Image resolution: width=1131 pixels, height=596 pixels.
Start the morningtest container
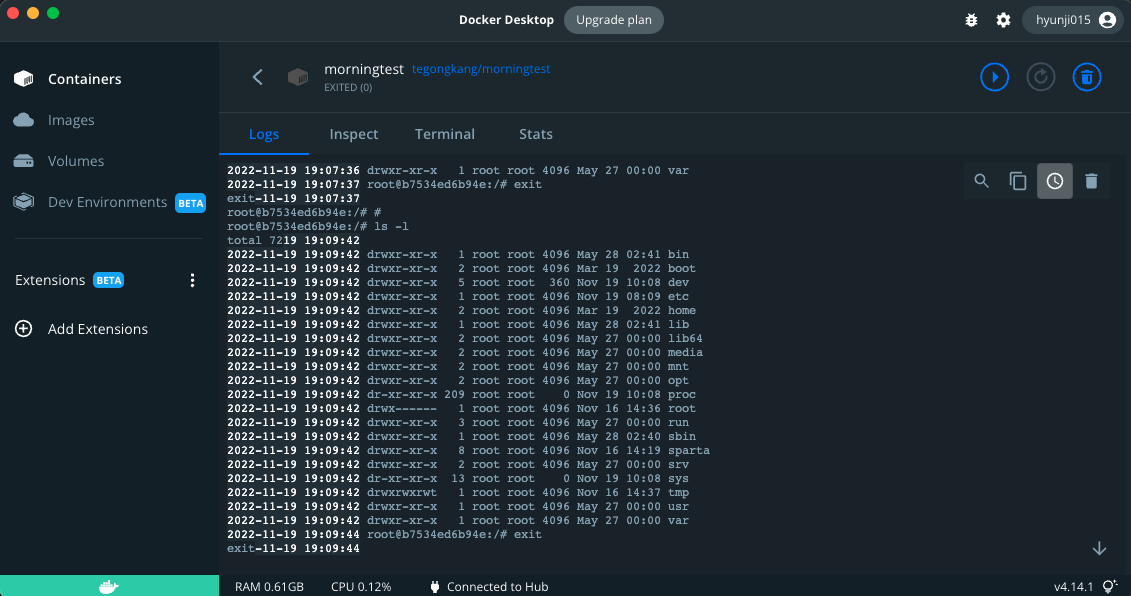[x=994, y=76]
